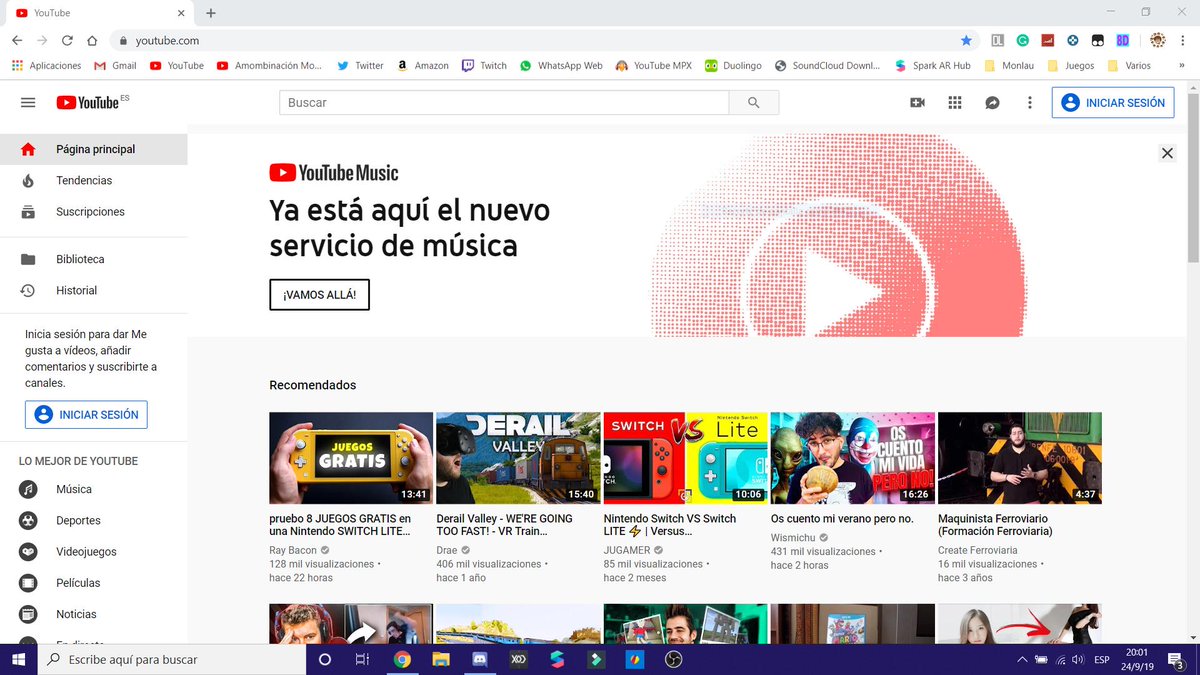The width and height of the screenshot is (1200, 675).
Task: Close the YouTube Music banner
Action: pyautogui.click(x=1167, y=153)
